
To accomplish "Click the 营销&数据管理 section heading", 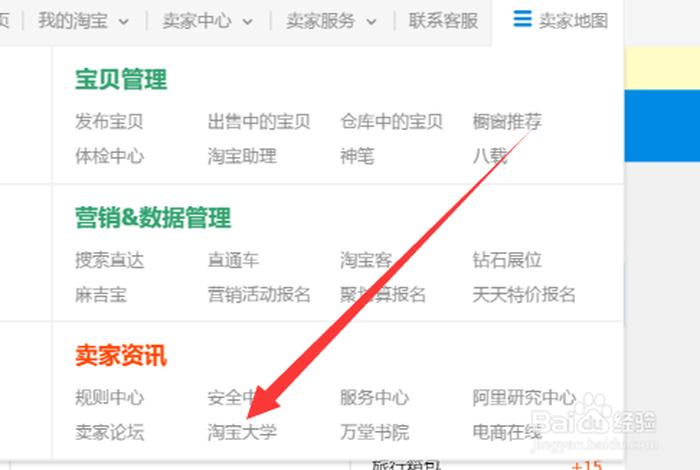I will [x=153, y=218].
